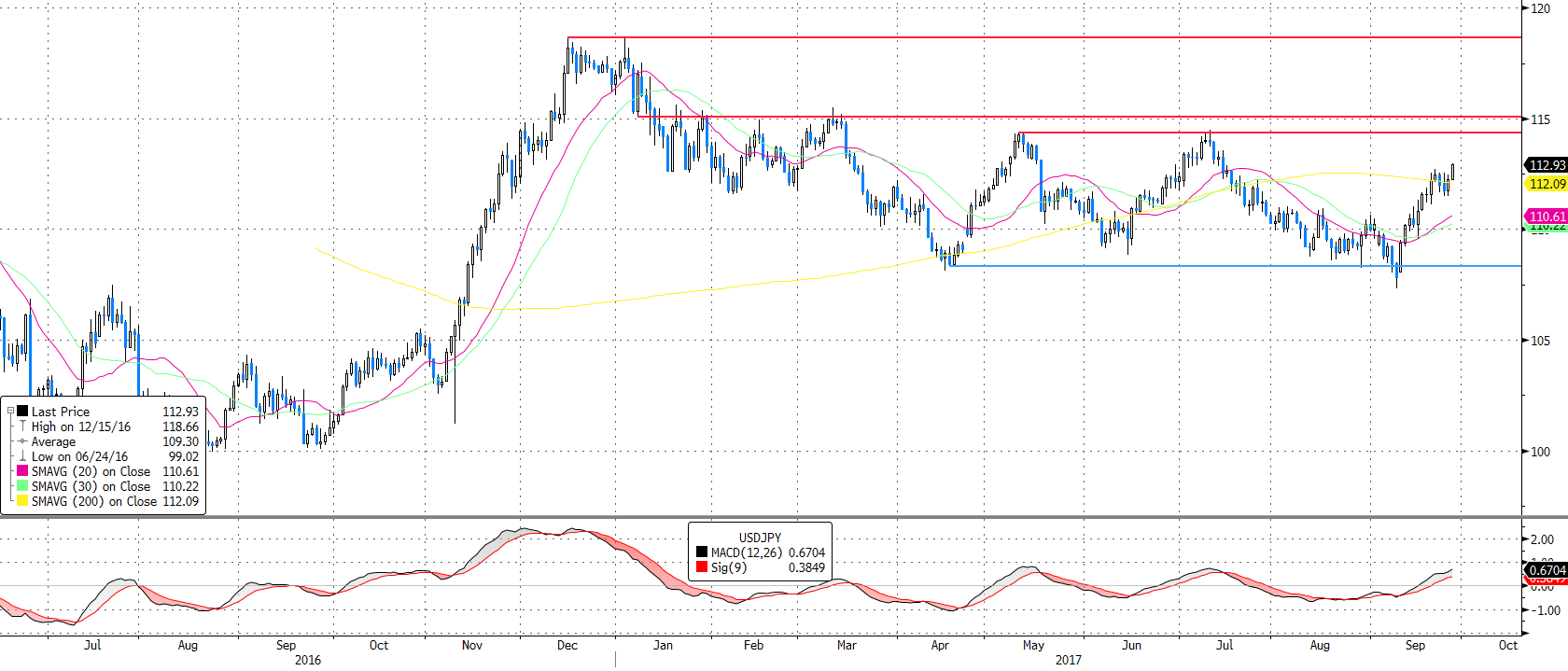Click the magenta 110.61 axis price tag
Image resolution: width=1568 pixels, height=671 pixels.
click(1547, 217)
